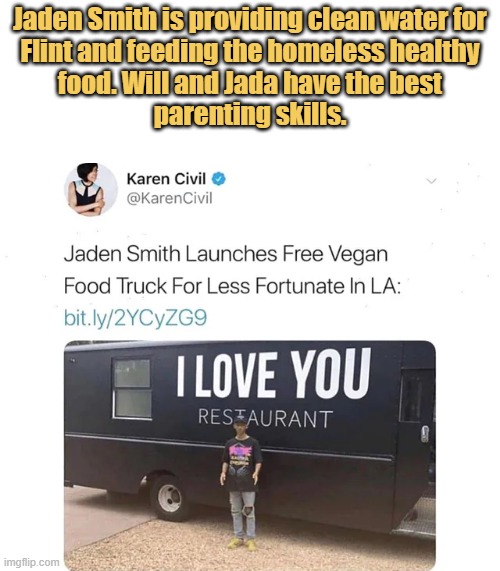Click the blue verified badge
Screen dimensions: 500x571
[x=218, y=179]
